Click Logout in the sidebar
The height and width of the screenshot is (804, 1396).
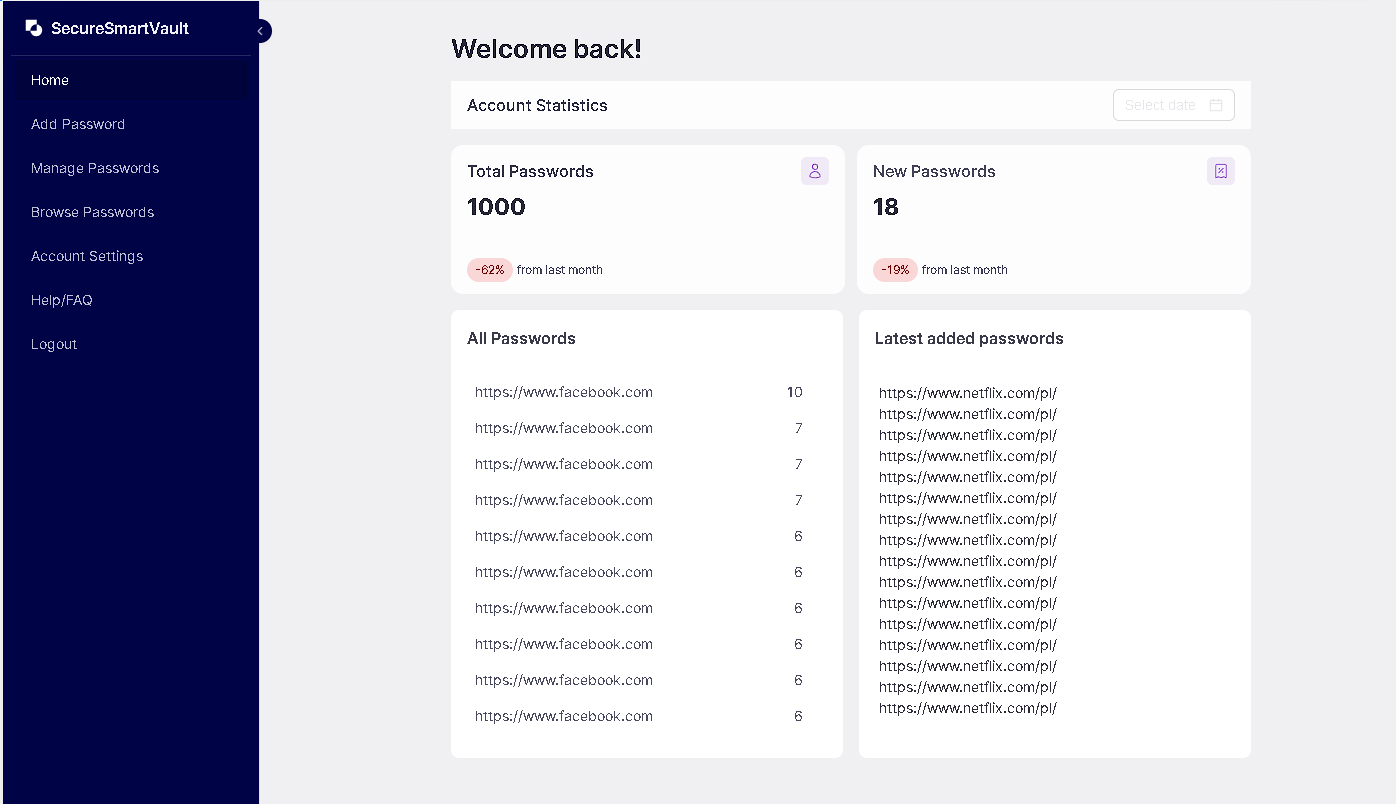(54, 344)
